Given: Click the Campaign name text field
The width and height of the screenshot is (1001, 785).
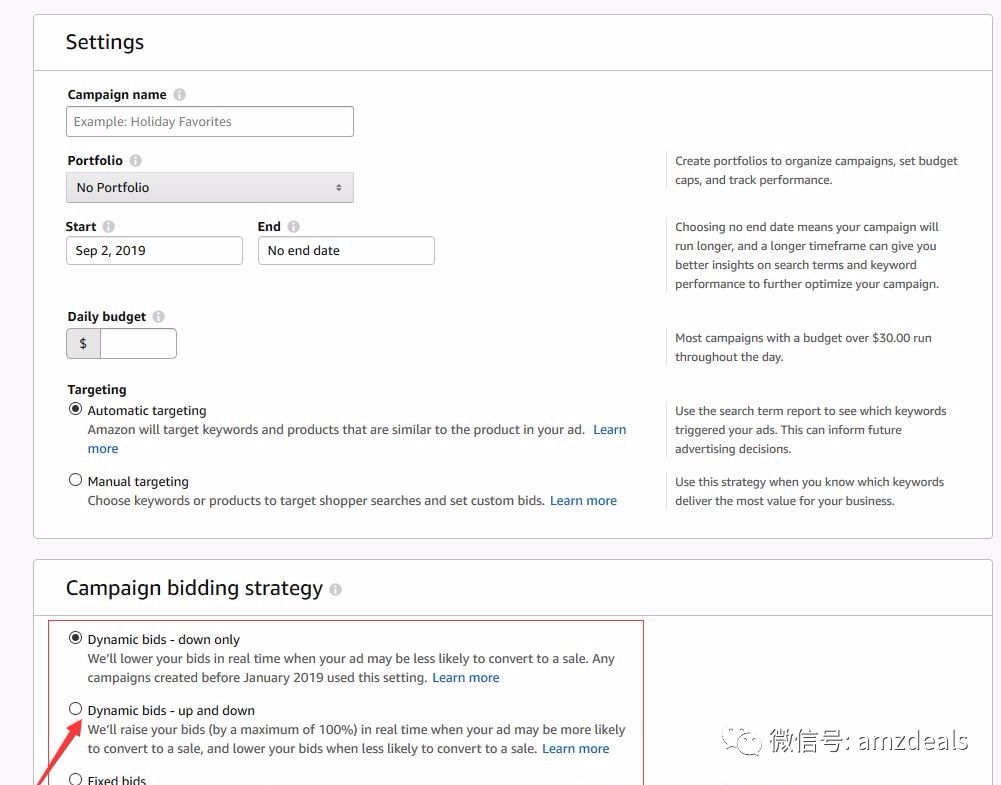Looking at the screenshot, I should click(x=210, y=122).
